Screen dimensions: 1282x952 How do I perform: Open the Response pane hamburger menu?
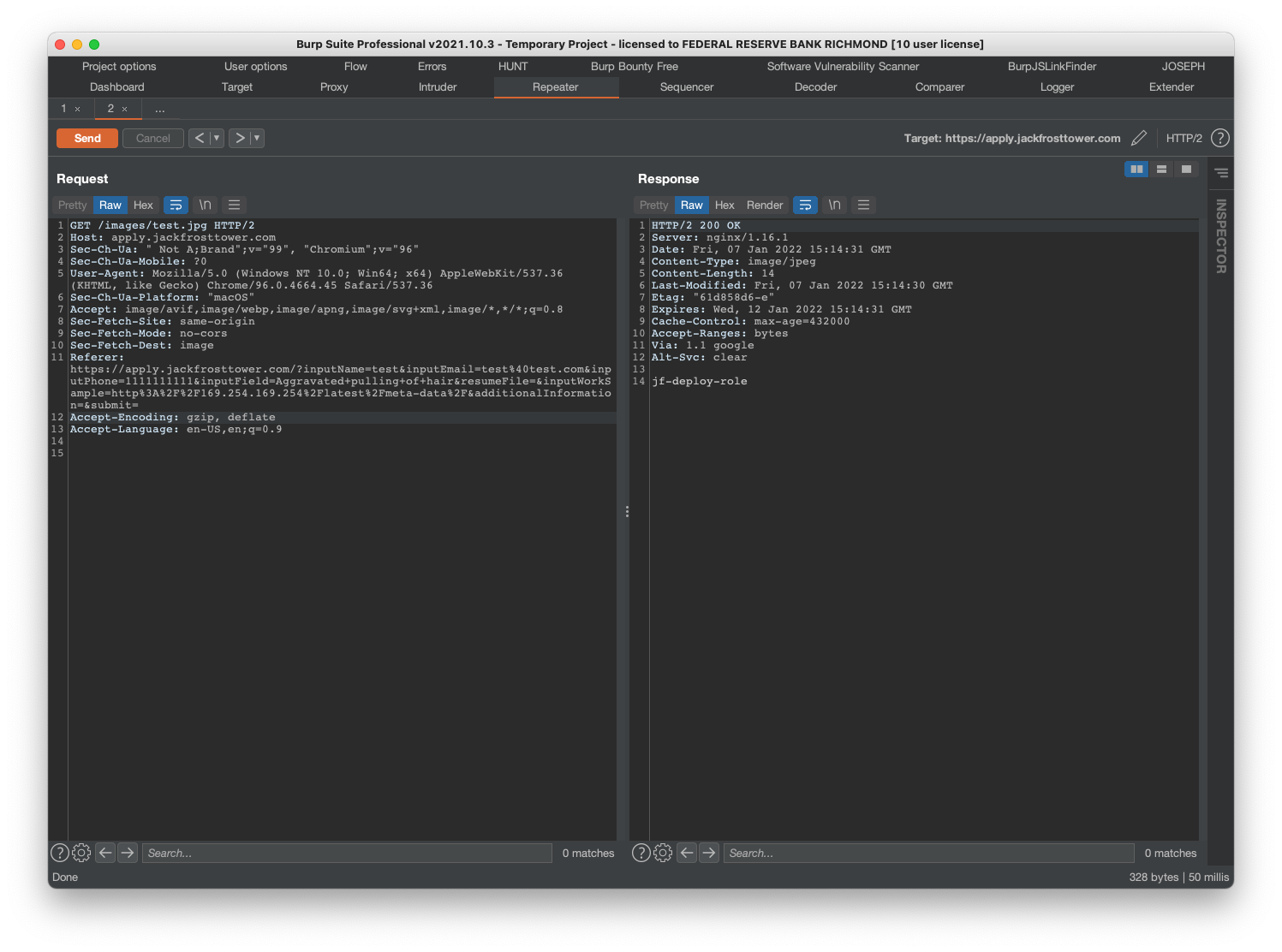864,205
